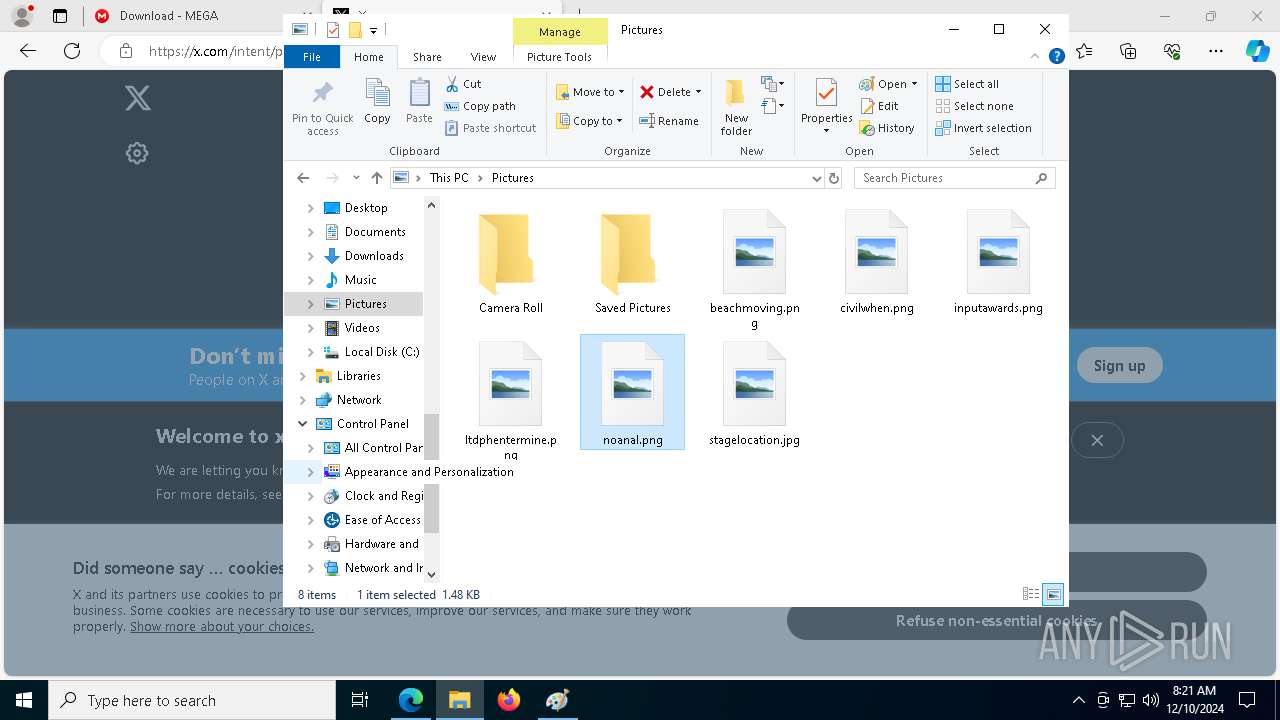The image size is (1280, 720).
Task: Open Delete options dropdown arrow
Action: click(698, 92)
